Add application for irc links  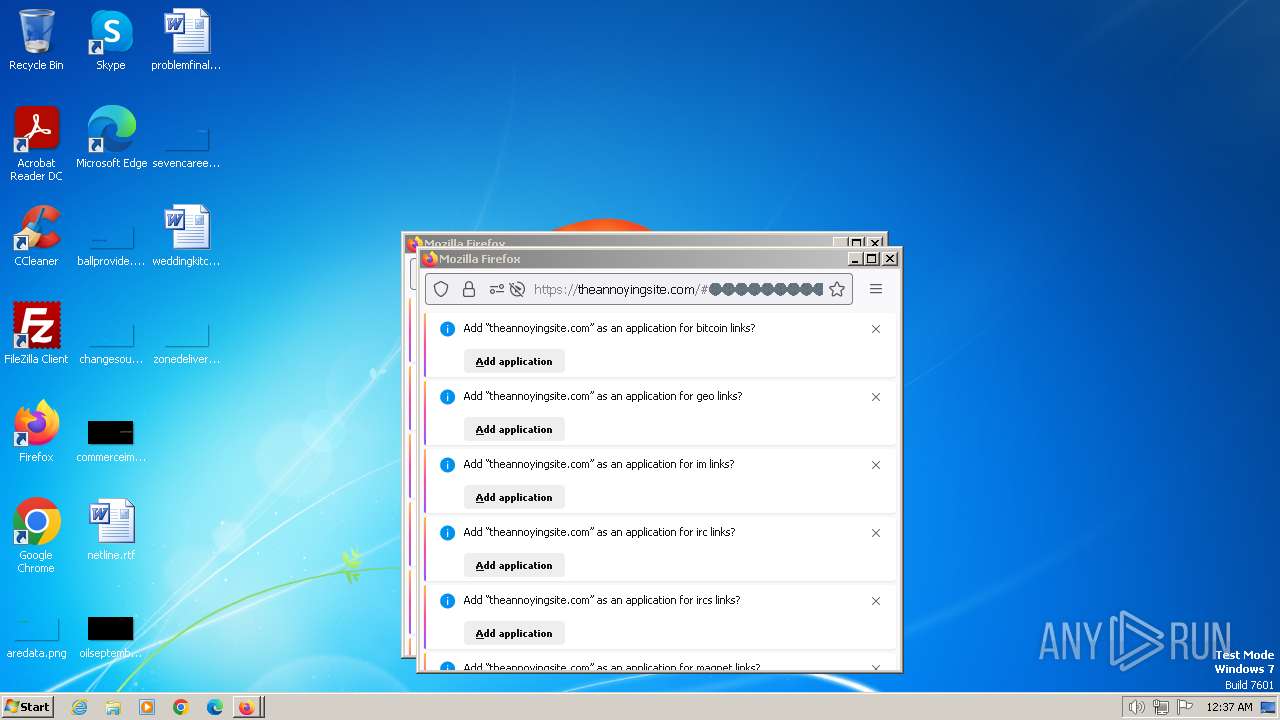tap(514, 565)
